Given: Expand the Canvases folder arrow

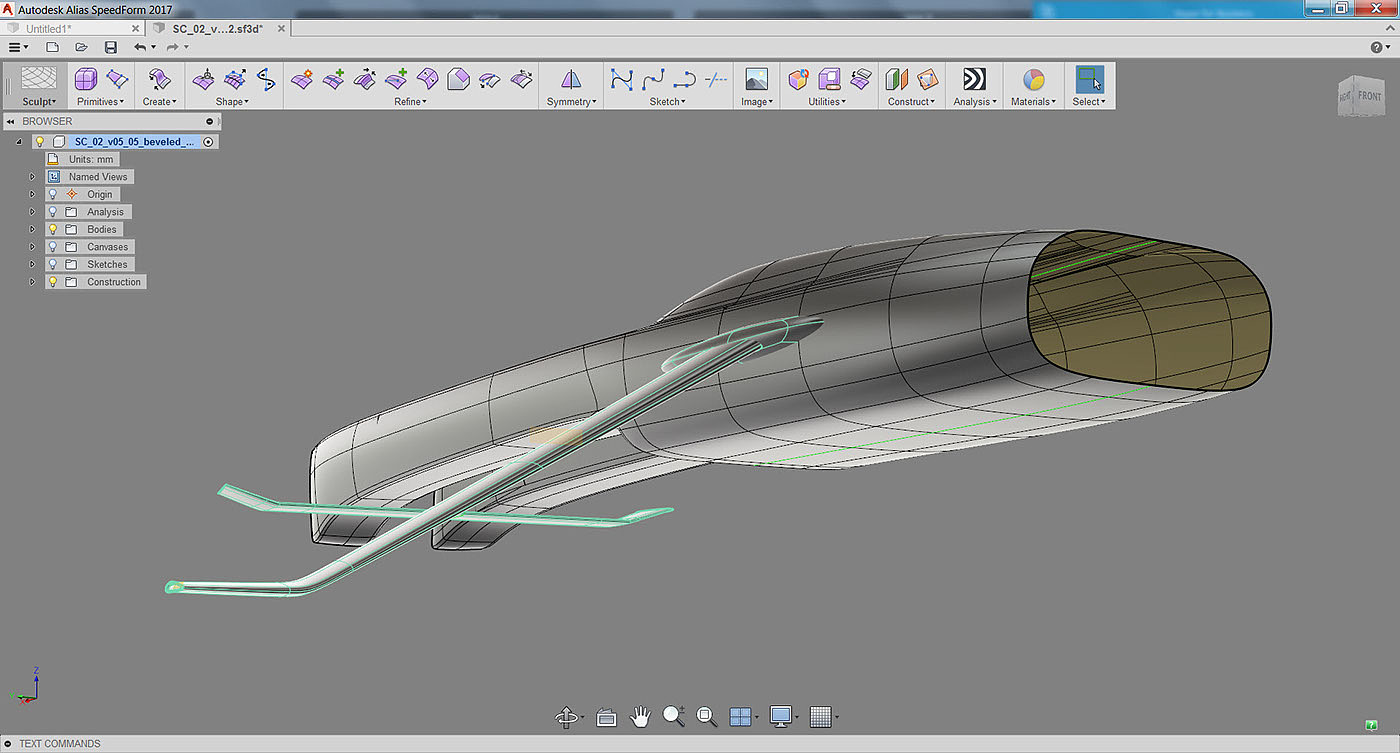Looking at the screenshot, I should [32, 247].
